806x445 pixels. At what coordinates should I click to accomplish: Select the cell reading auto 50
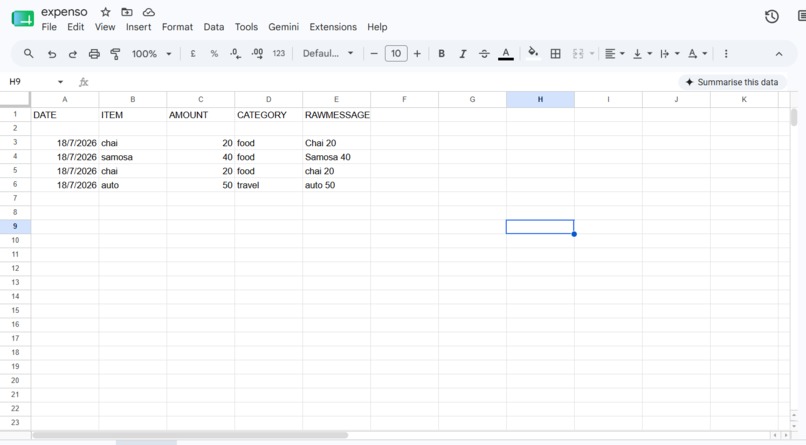337,185
